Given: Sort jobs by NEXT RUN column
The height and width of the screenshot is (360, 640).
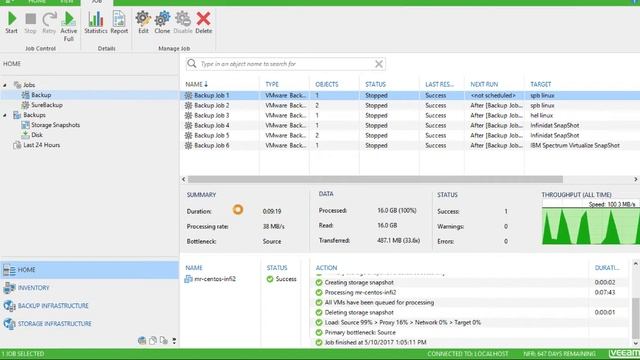Looking at the screenshot, I should pyautogui.click(x=484, y=84).
